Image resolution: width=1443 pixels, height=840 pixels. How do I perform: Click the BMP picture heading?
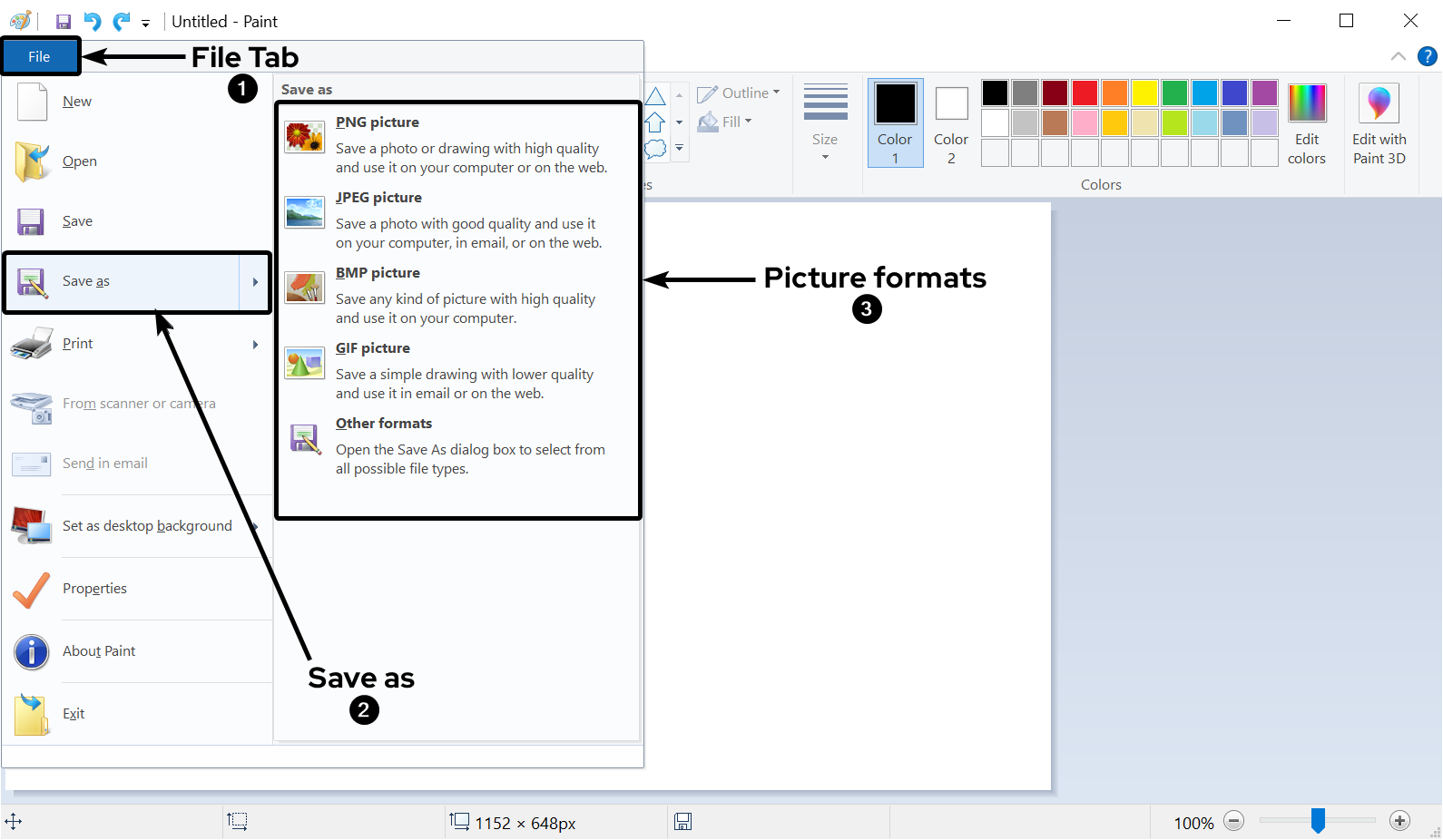click(378, 273)
